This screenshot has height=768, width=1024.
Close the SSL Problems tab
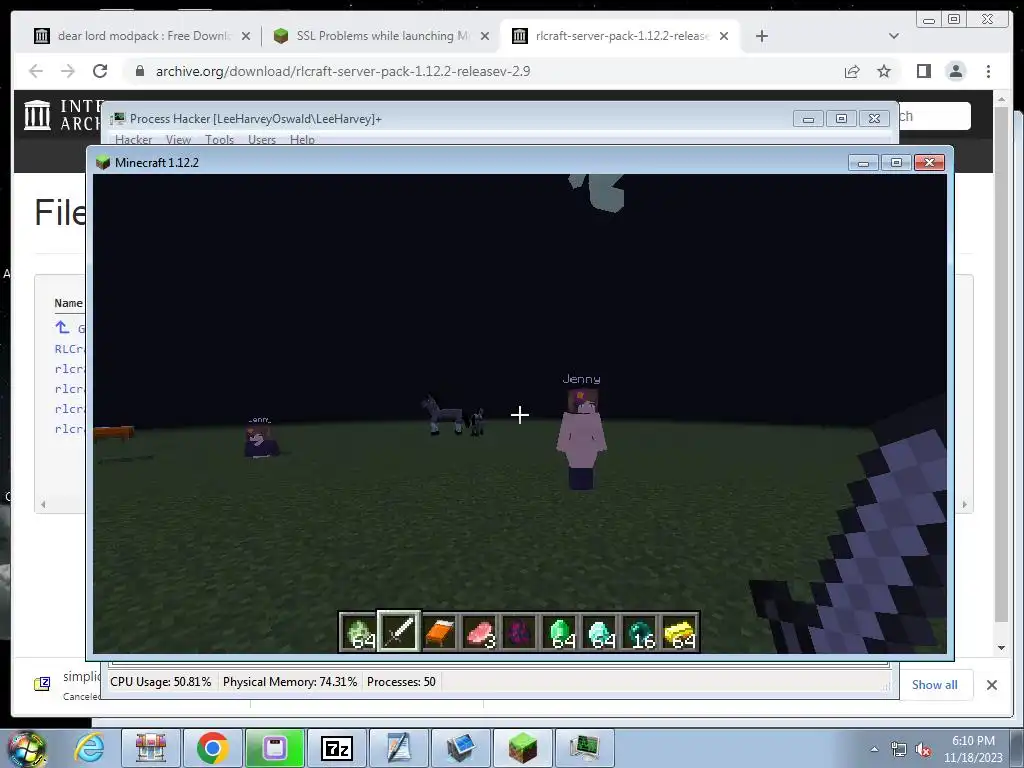(485, 36)
